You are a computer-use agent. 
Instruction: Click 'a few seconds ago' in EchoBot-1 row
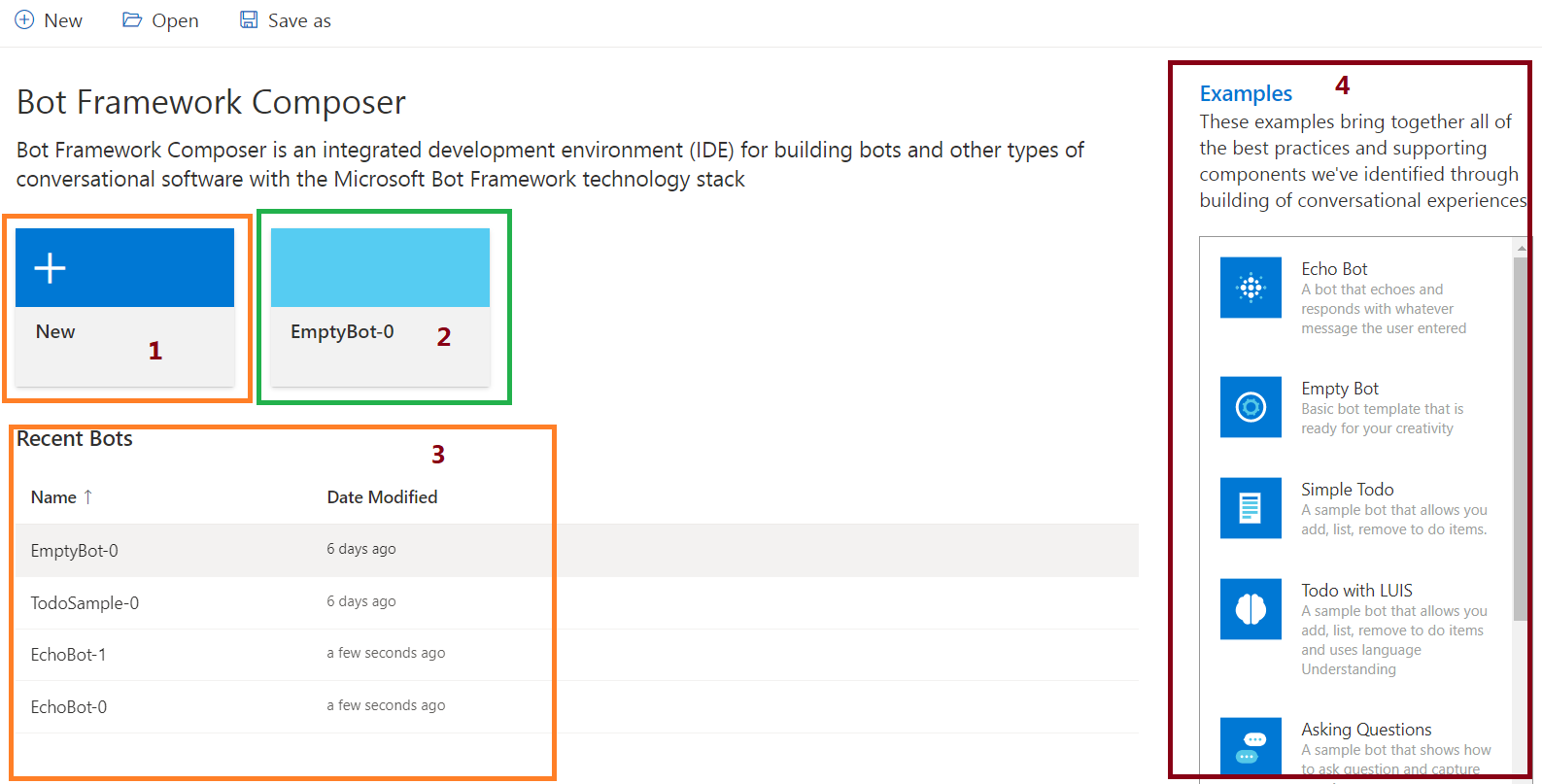(386, 653)
